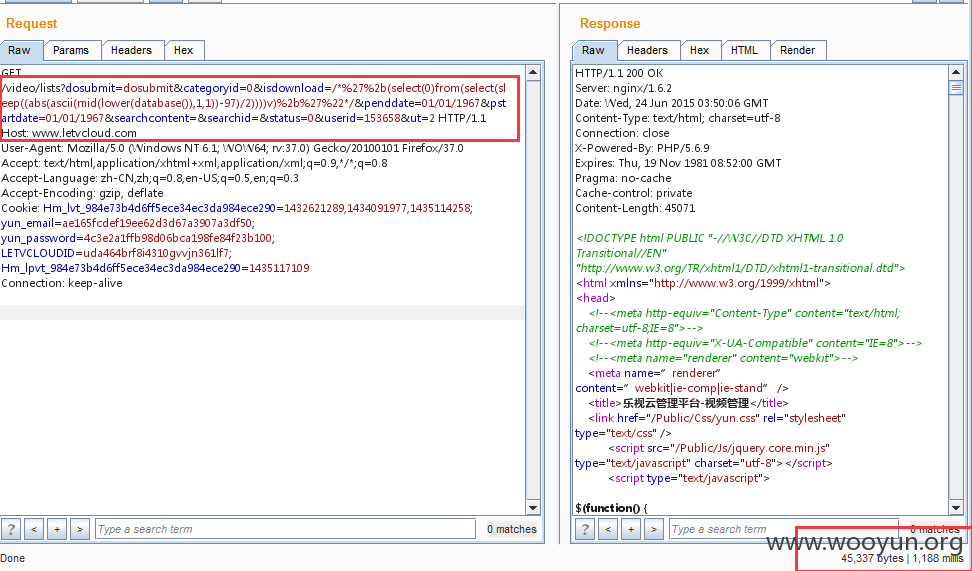972x571 pixels.
Task: Click the 'Done' status bar text
Action: 12,558
